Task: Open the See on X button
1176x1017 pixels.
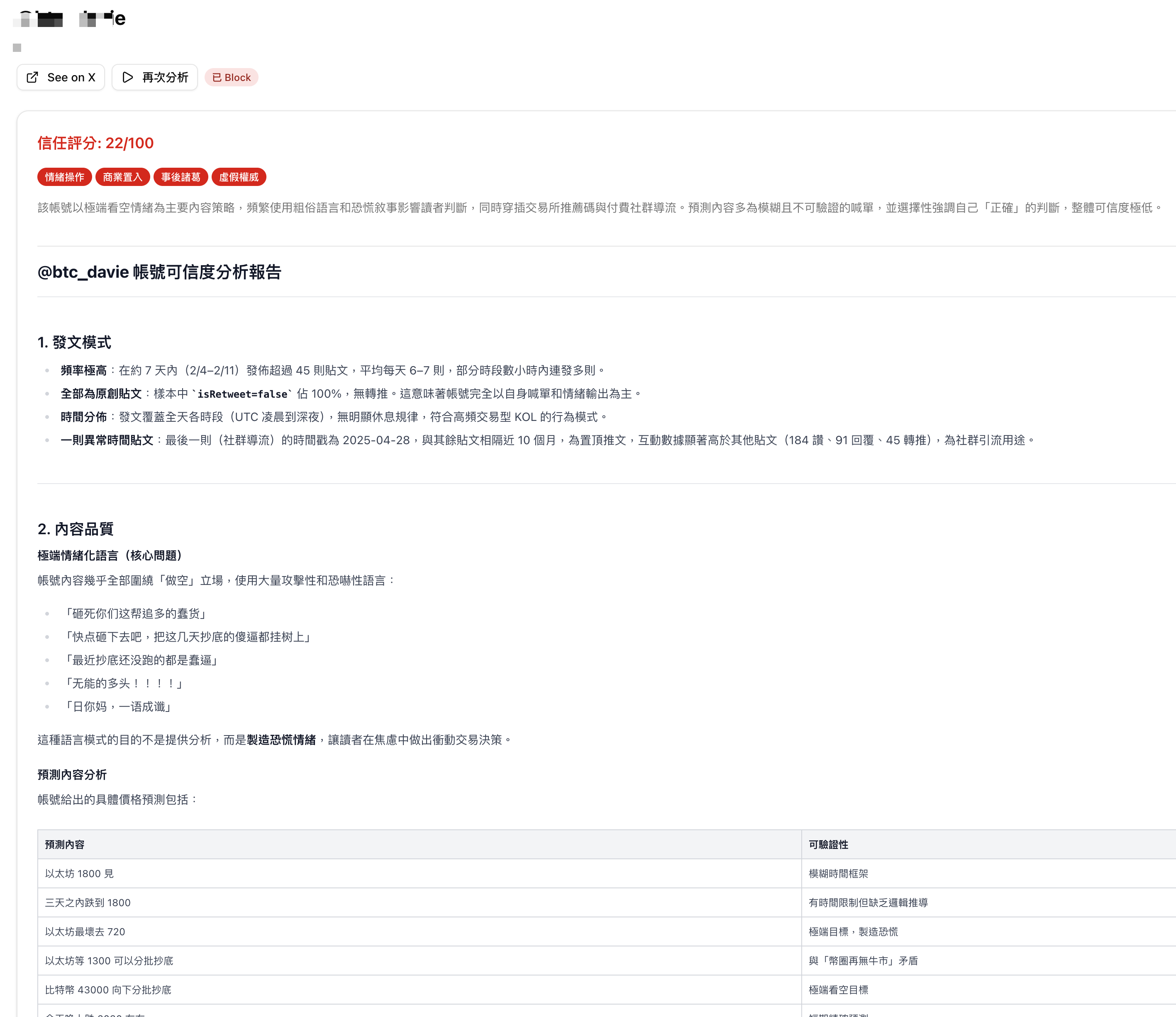Action: [61, 77]
